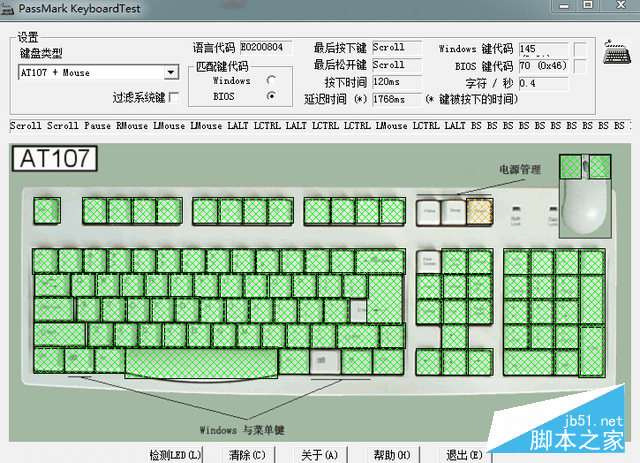Open help with the 帮助(H) button

(392, 455)
